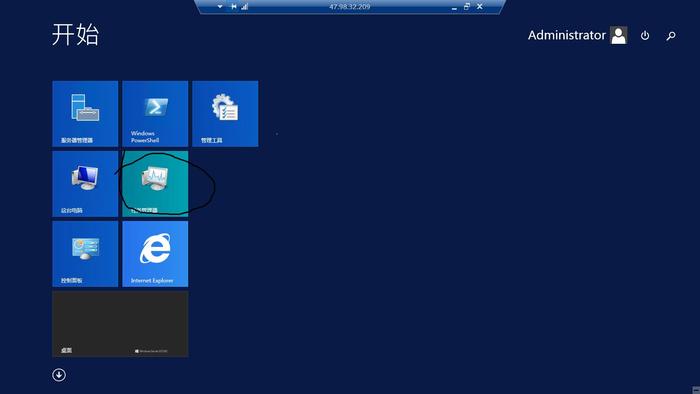Viewport: 700px width, 394px height.
Task: Open the Control Panel (控制面板) tile
Action: pyautogui.click(x=85, y=254)
